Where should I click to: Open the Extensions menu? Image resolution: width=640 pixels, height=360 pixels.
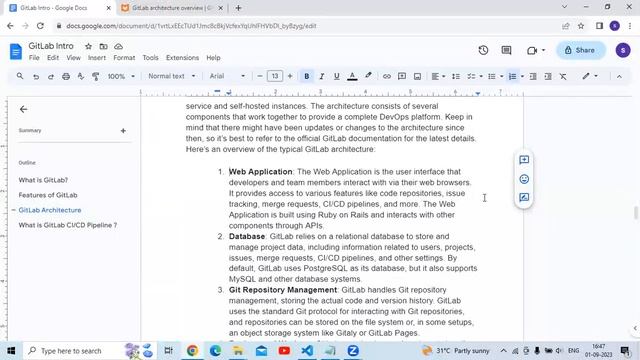(x=182, y=58)
